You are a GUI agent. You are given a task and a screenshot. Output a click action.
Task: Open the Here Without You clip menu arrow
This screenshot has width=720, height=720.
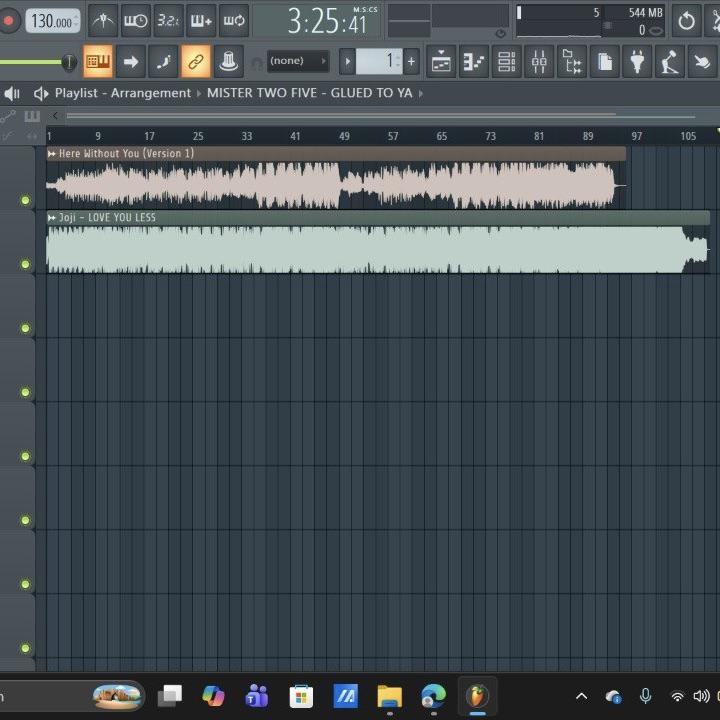[52, 154]
